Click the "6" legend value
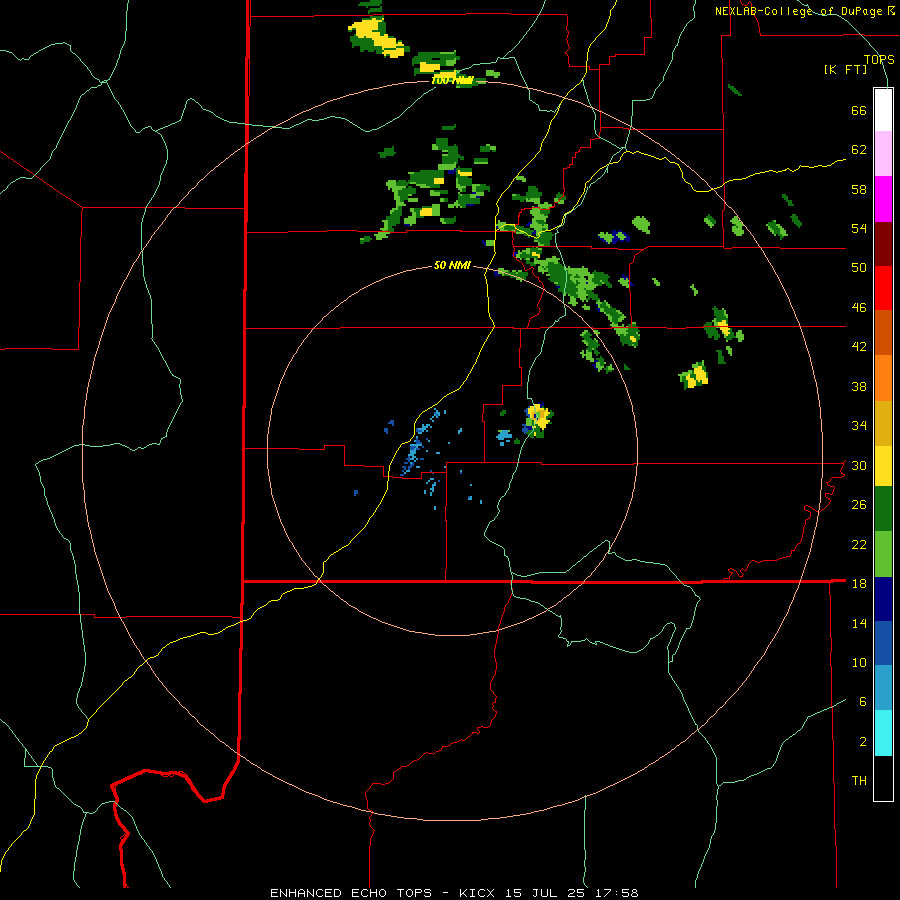 point(863,702)
